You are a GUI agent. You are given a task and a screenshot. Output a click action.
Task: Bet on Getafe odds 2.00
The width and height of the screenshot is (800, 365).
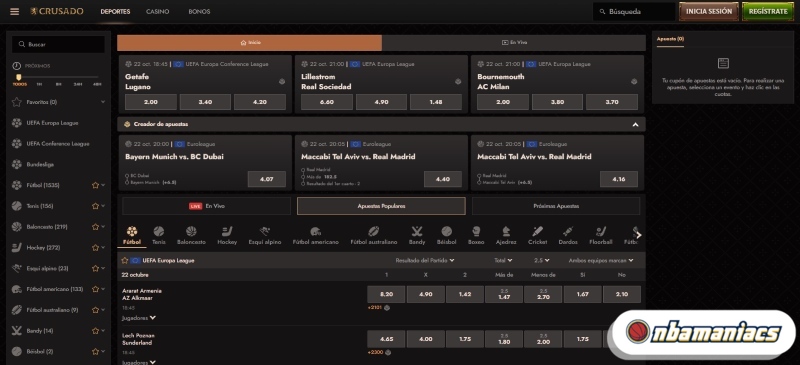point(151,102)
